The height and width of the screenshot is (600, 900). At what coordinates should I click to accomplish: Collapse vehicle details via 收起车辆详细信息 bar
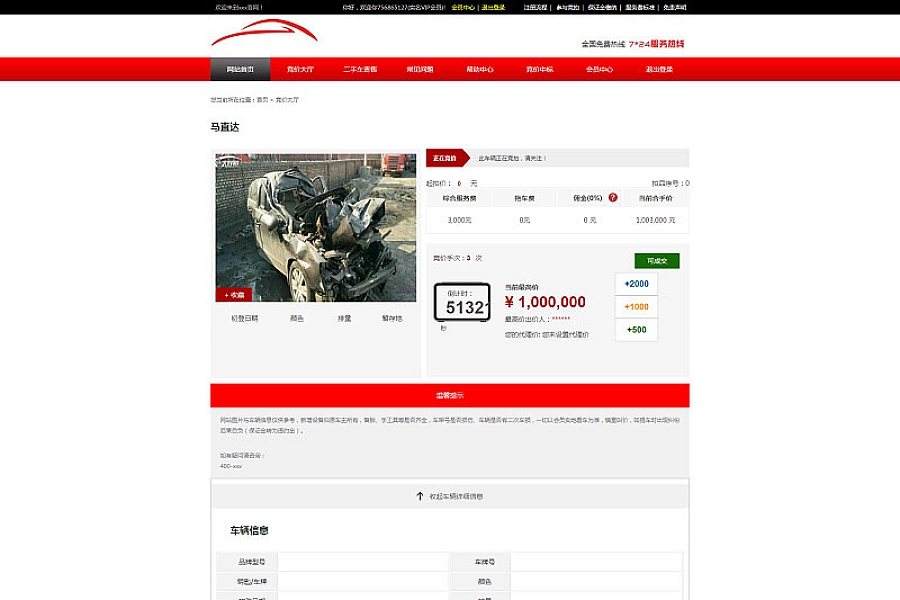pyautogui.click(x=450, y=496)
